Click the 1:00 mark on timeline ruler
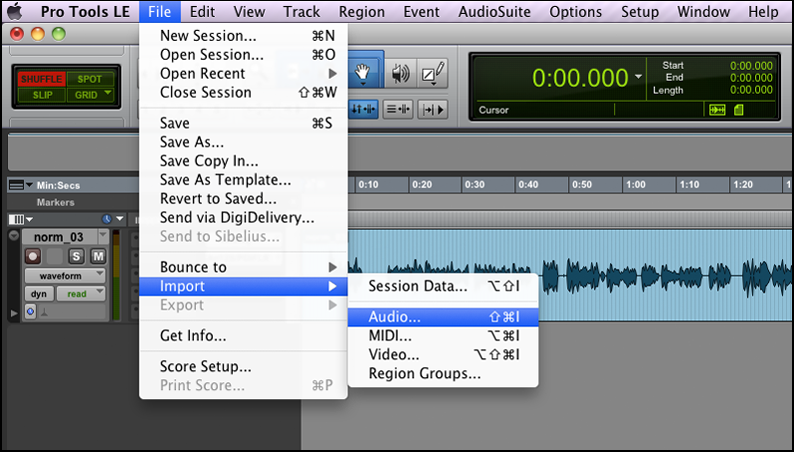 634,185
